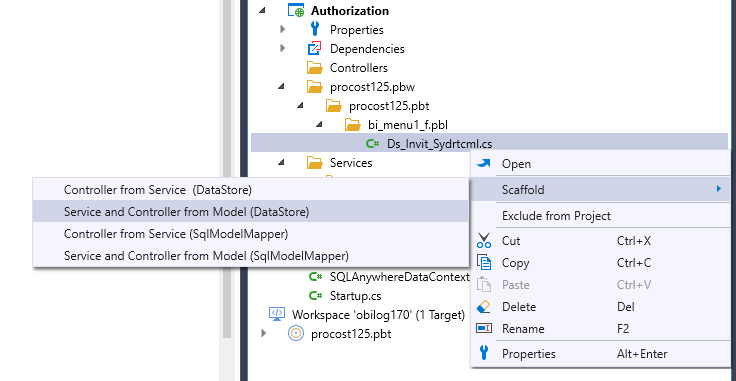Image resolution: width=736 pixels, height=381 pixels.
Task: Select Scaffold in the context menu
Action: point(601,190)
